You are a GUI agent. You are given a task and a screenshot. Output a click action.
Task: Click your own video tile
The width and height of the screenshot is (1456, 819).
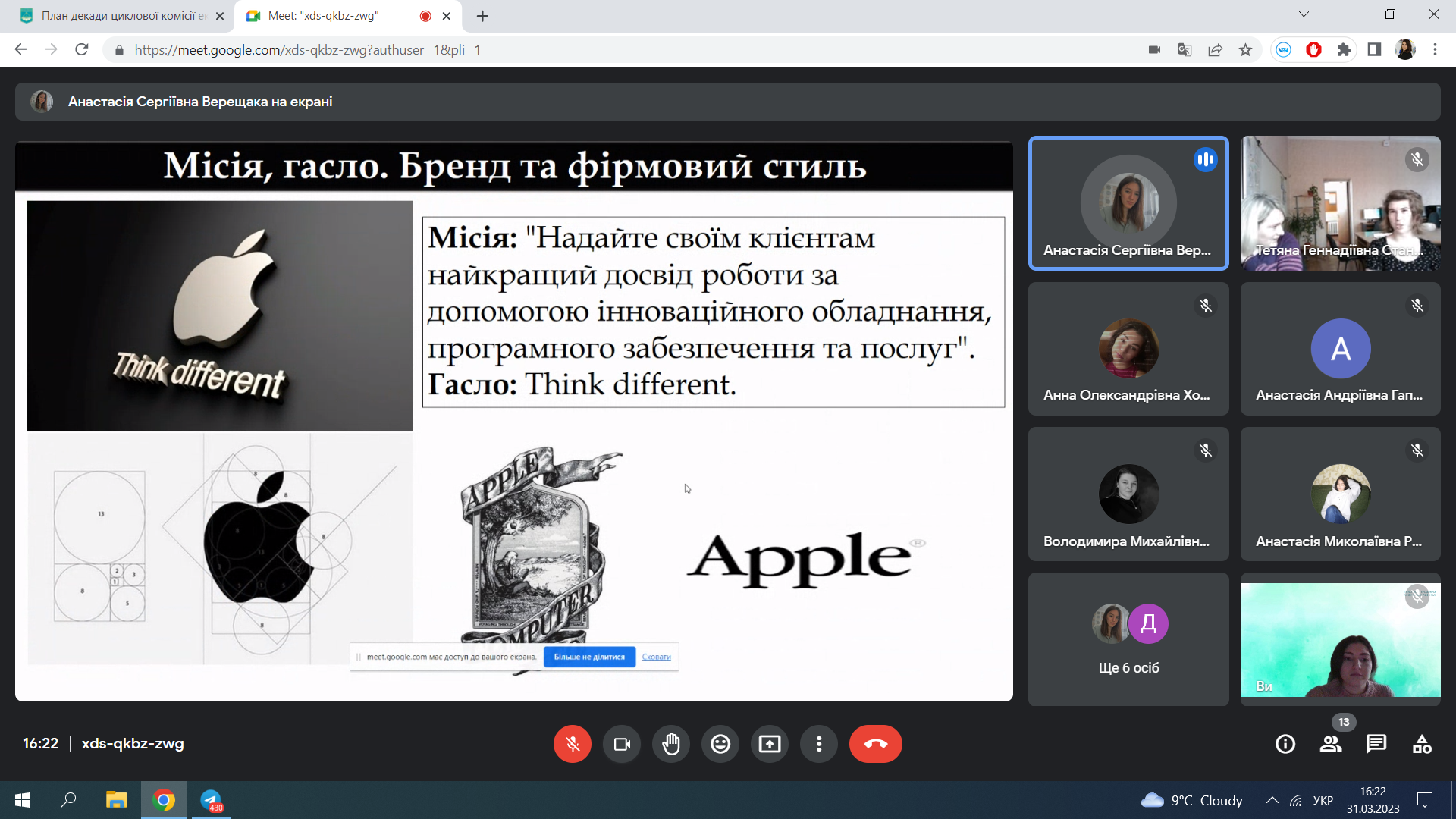point(1340,639)
